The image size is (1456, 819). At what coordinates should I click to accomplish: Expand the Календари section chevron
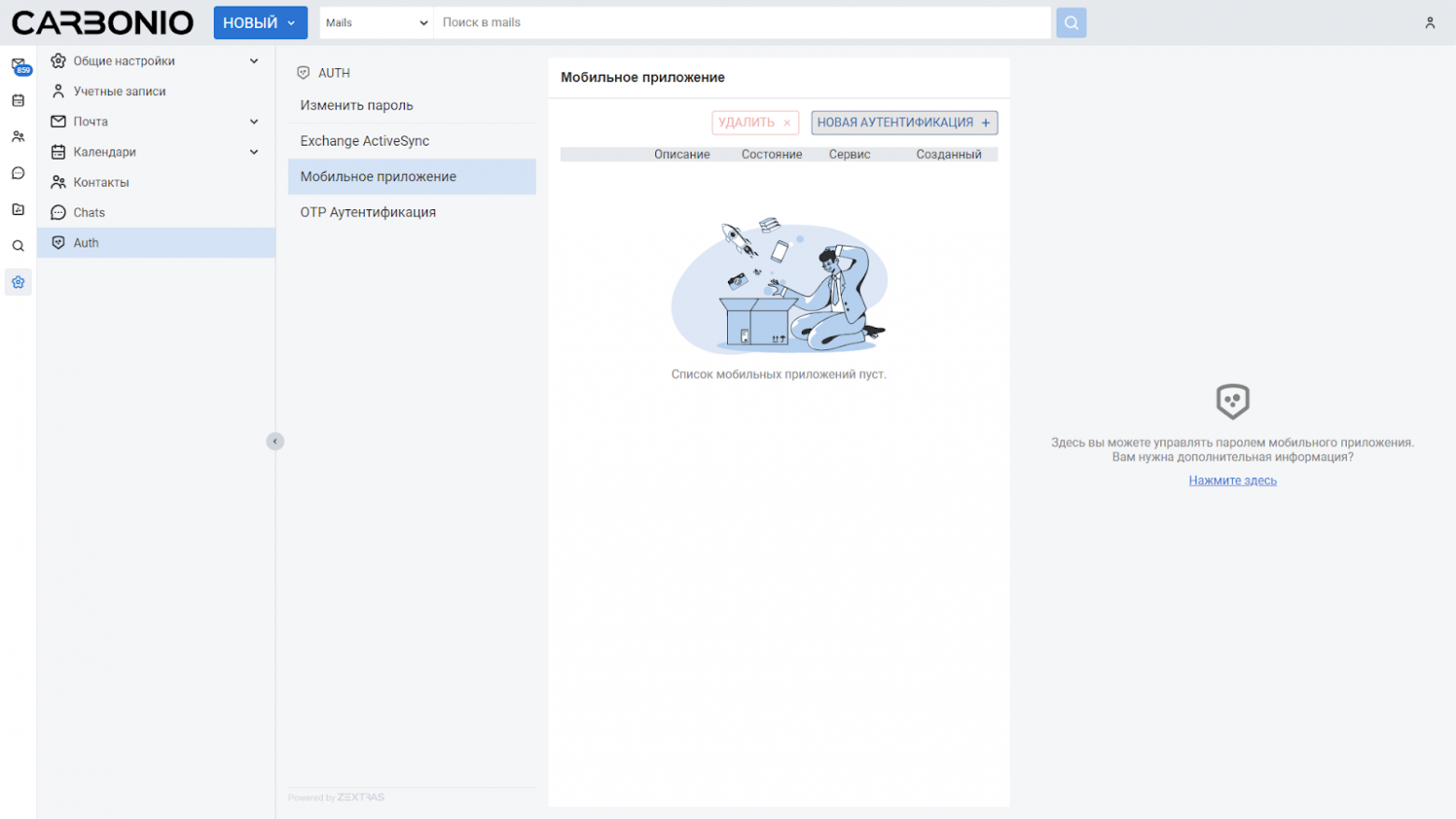tap(254, 151)
